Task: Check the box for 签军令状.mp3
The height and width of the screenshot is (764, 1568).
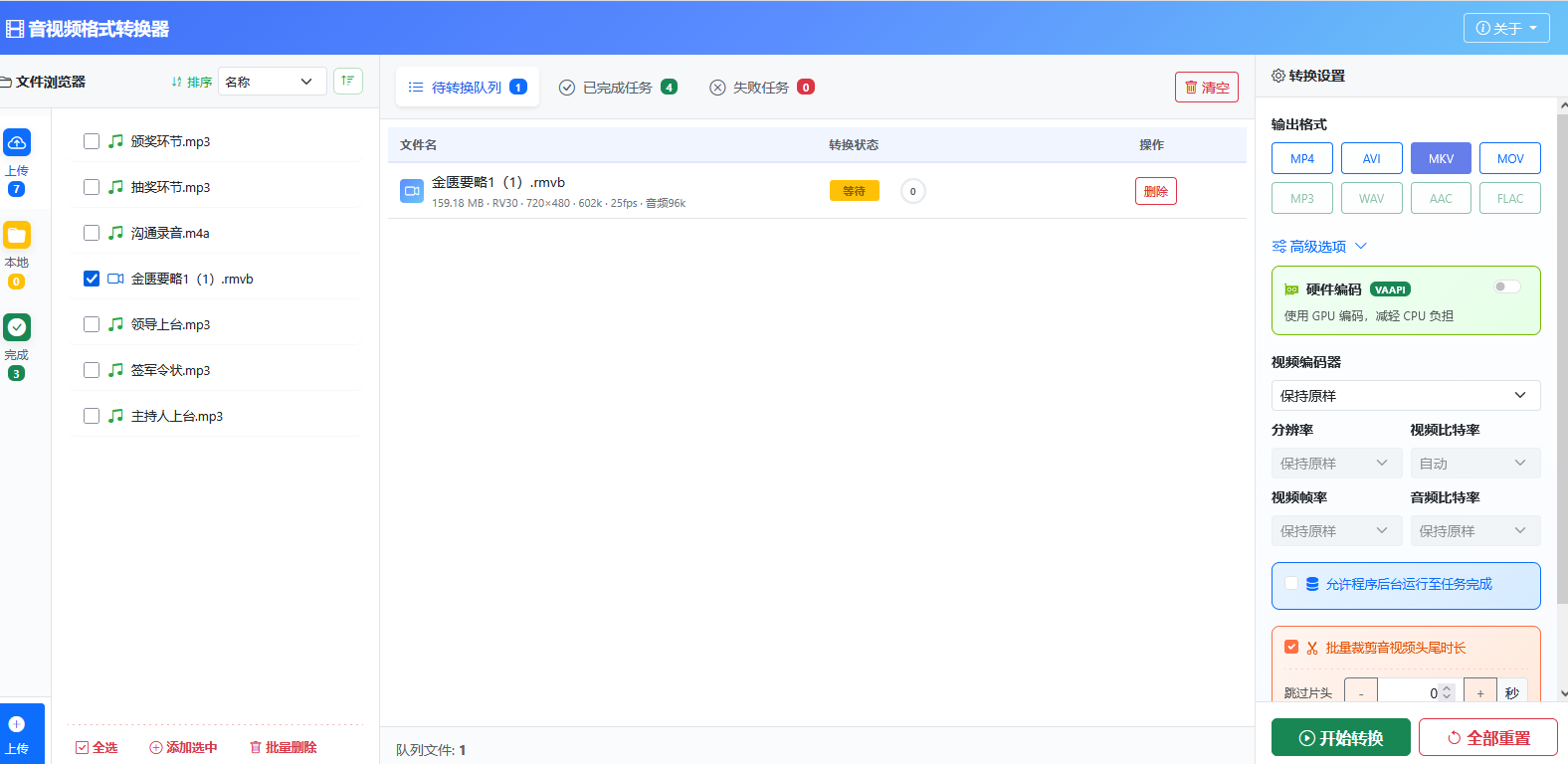Action: tap(92, 370)
